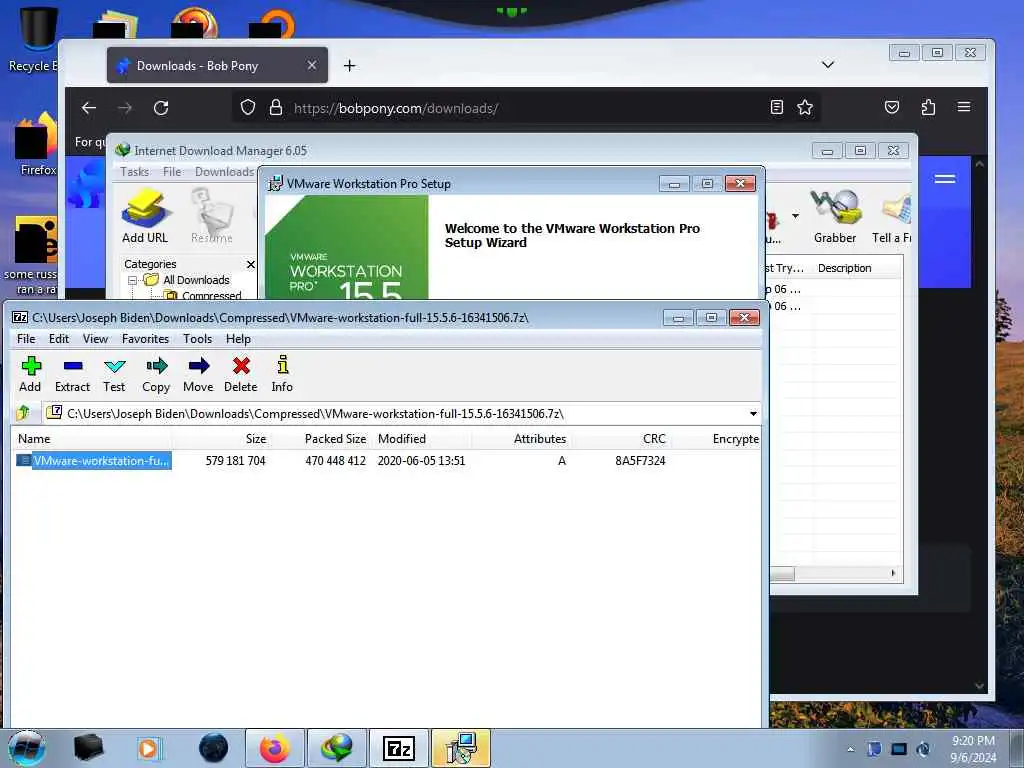Switch to Firefox on the taskbar

pyautogui.click(x=275, y=748)
